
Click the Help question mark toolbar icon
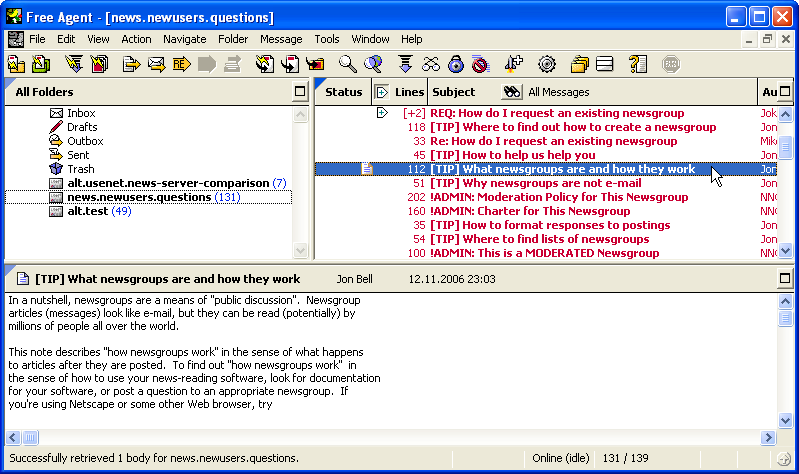click(x=638, y=65)
